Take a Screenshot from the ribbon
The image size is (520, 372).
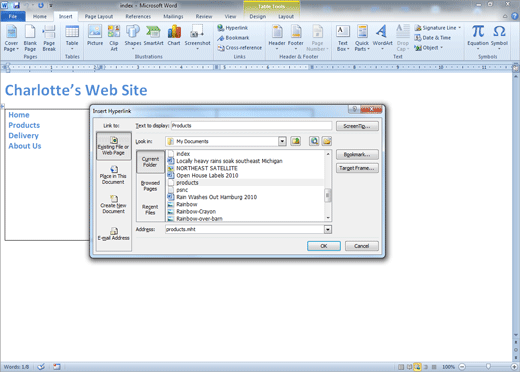[197, 37]
